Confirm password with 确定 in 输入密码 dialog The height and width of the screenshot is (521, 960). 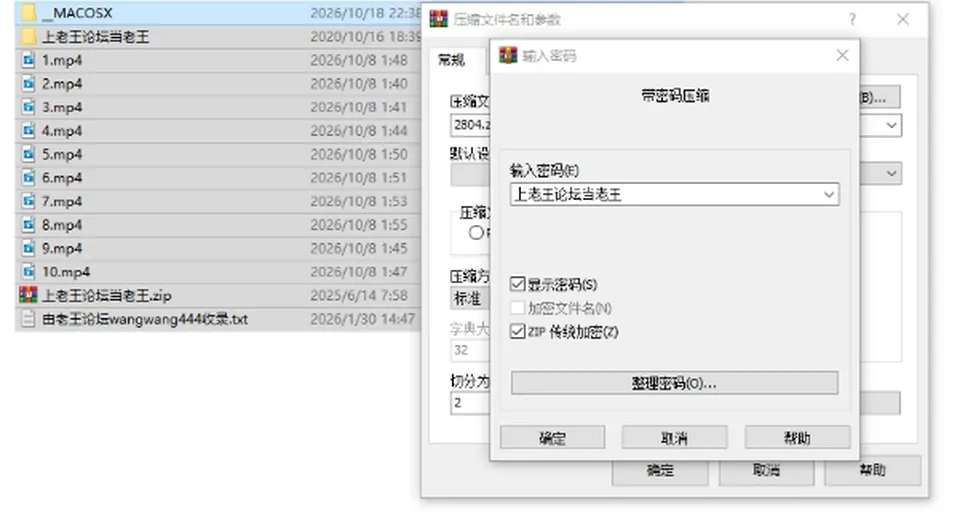tap(552, 438)
